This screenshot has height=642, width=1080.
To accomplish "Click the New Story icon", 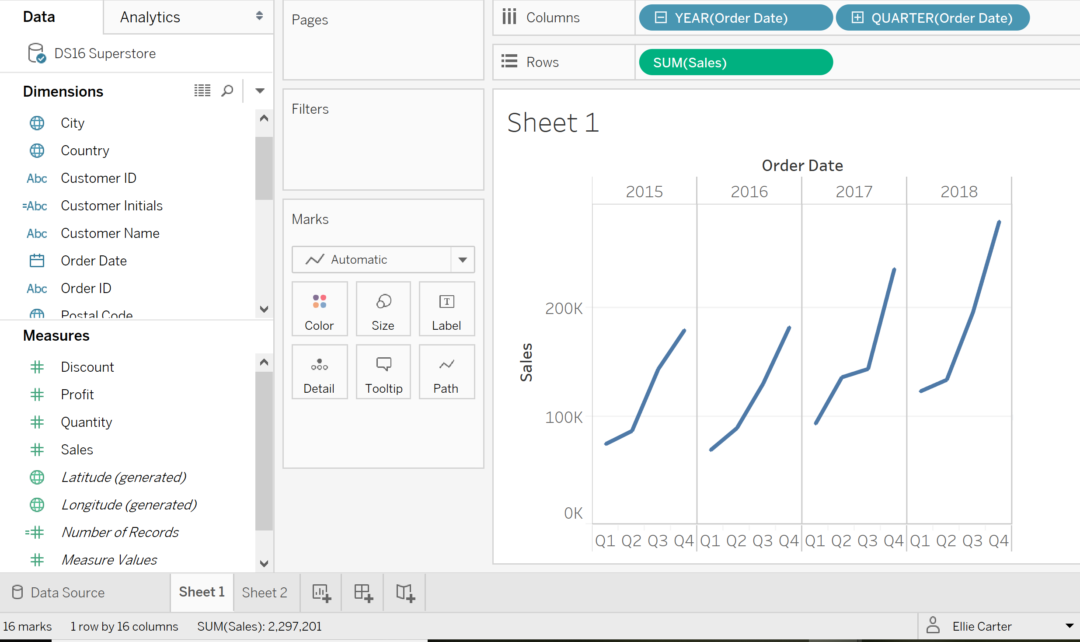I will pyautogui.click(x=405, y=593).
